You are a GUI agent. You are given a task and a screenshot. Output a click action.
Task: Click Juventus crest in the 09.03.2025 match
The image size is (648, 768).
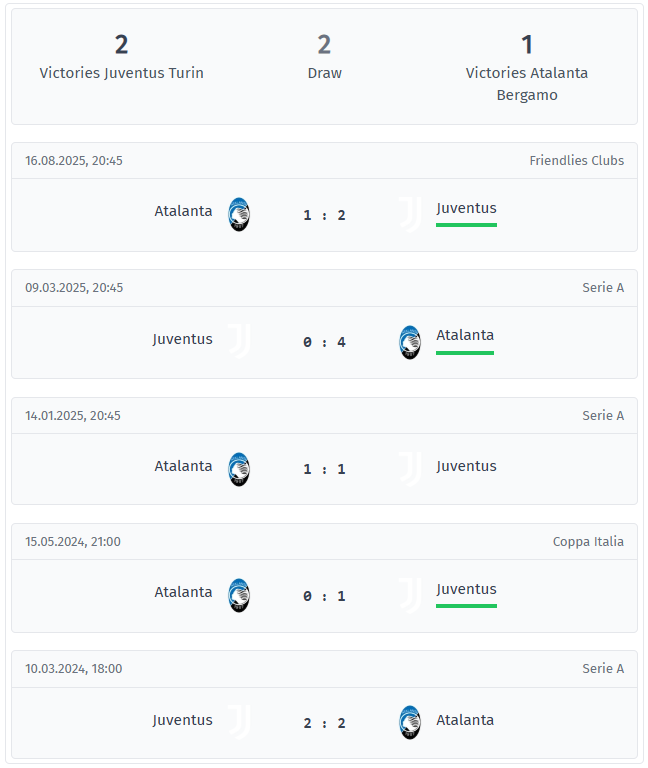(238, 341)
